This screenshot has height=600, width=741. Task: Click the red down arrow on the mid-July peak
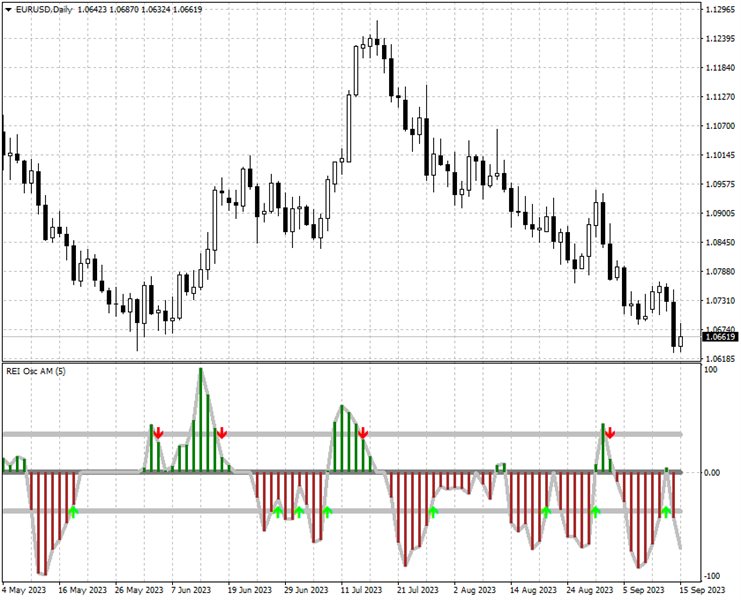click(362, 433)
